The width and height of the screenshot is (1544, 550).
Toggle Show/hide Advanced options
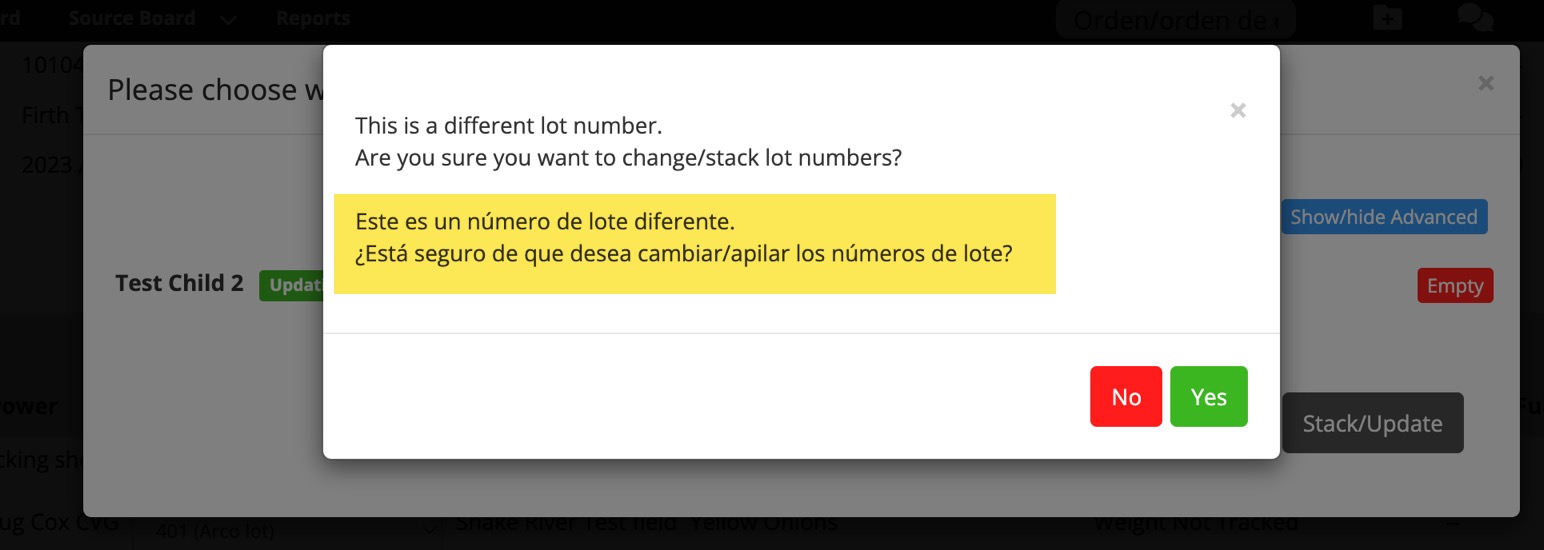point(1383,217)
